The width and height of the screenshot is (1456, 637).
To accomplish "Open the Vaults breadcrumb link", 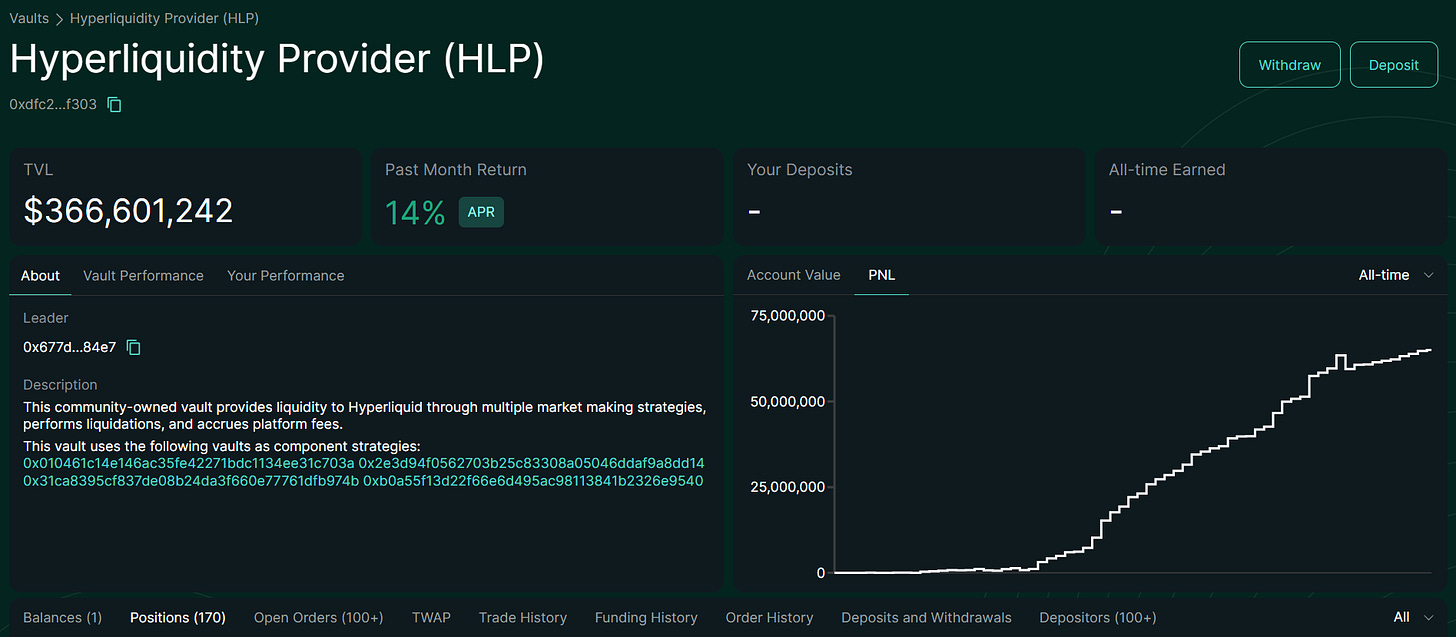I will pyautogui.click(x=29, y=18).
